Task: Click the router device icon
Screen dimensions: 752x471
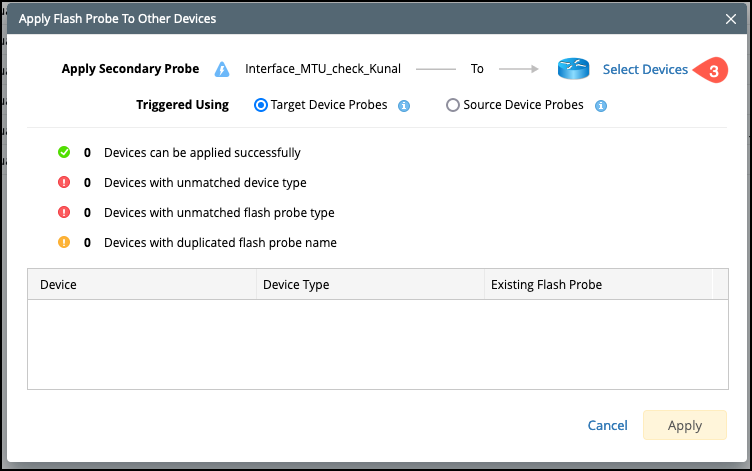Action: (x=574, y=70)
